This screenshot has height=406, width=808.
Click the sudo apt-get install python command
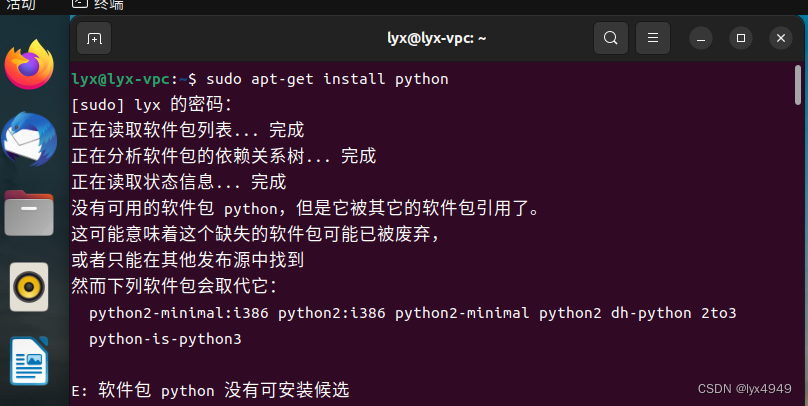[327, 79]
